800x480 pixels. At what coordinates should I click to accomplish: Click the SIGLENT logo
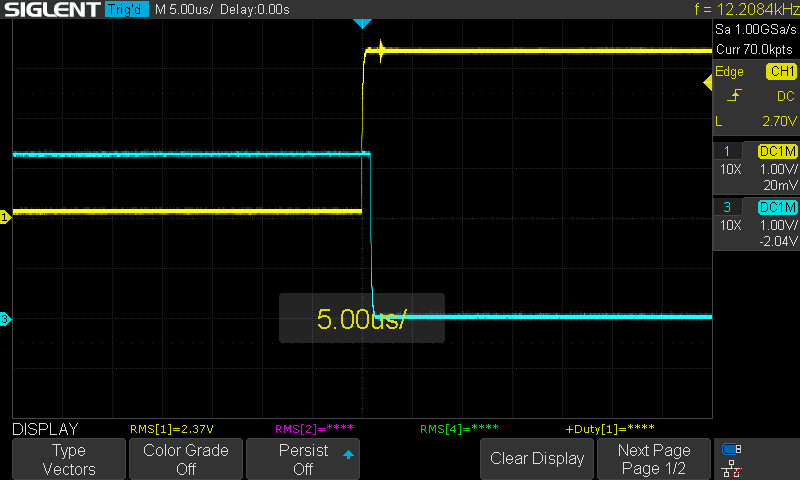coord(52,9)
